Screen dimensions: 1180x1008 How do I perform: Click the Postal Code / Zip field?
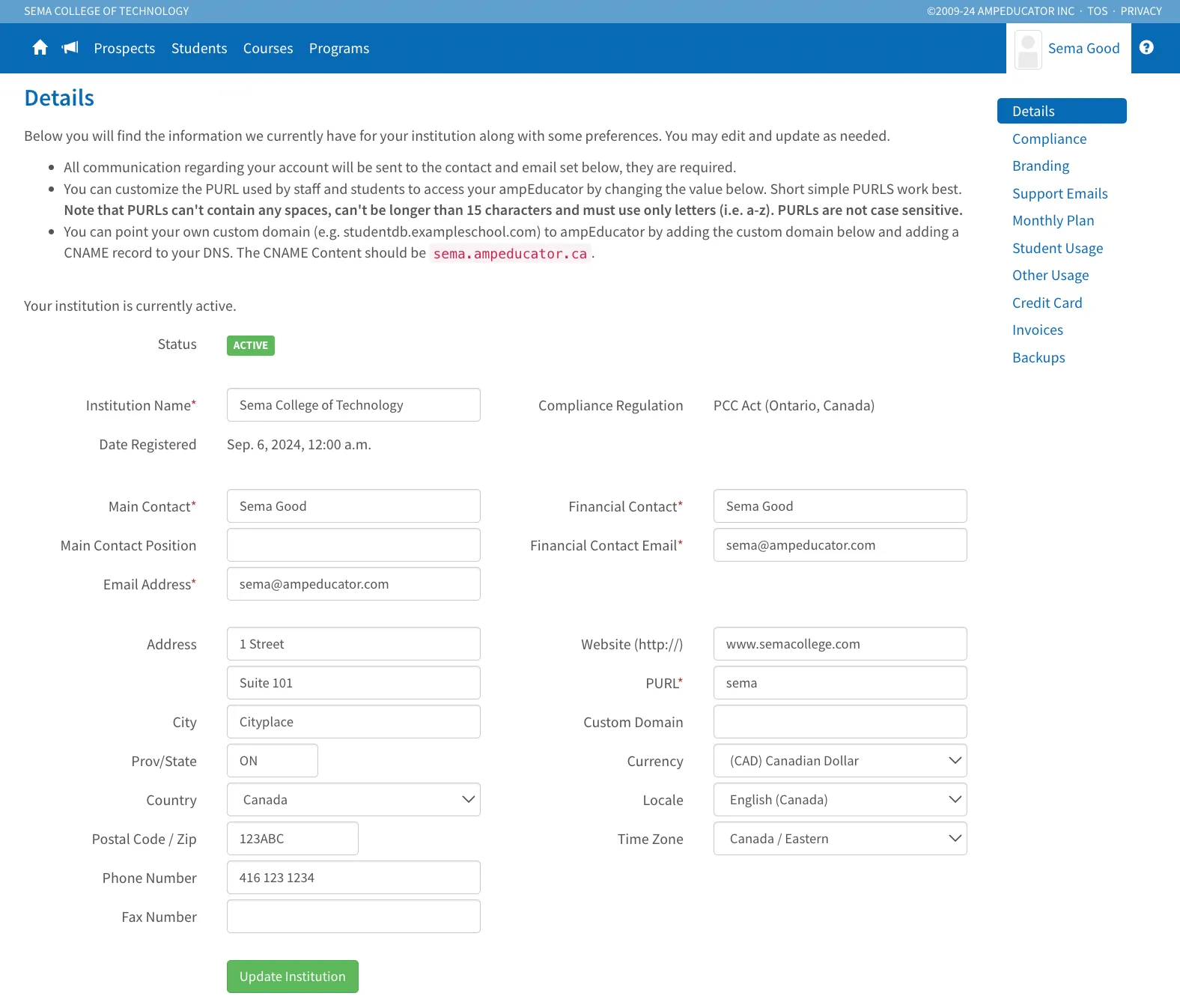pos(293,839)
